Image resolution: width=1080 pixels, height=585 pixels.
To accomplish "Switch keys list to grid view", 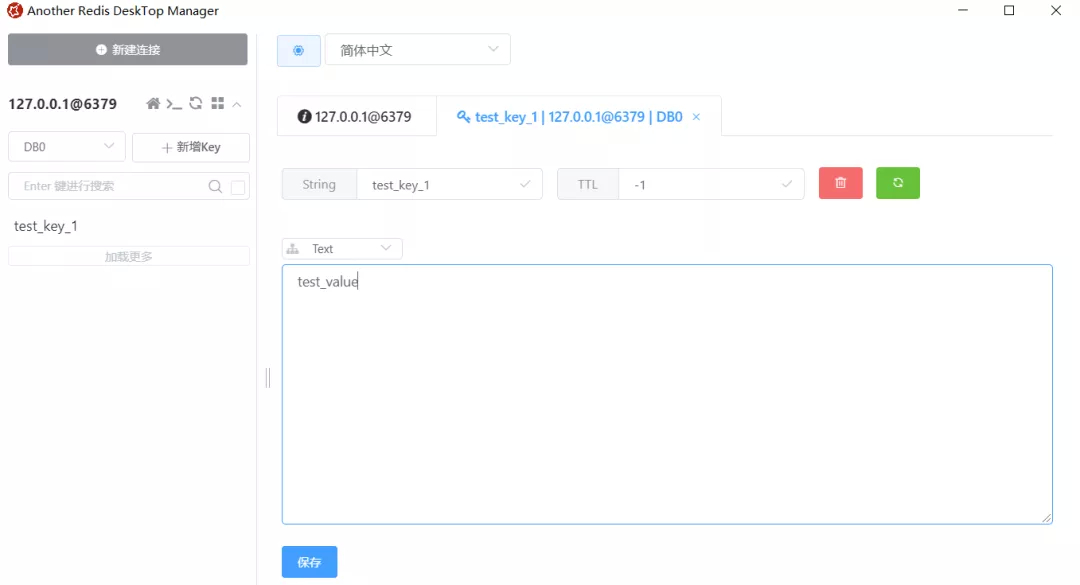I will 217,103.
